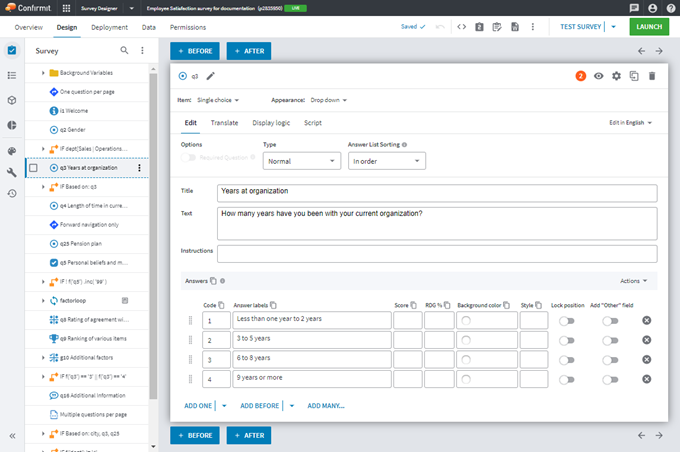Preview the question with the eye icon

598,76
